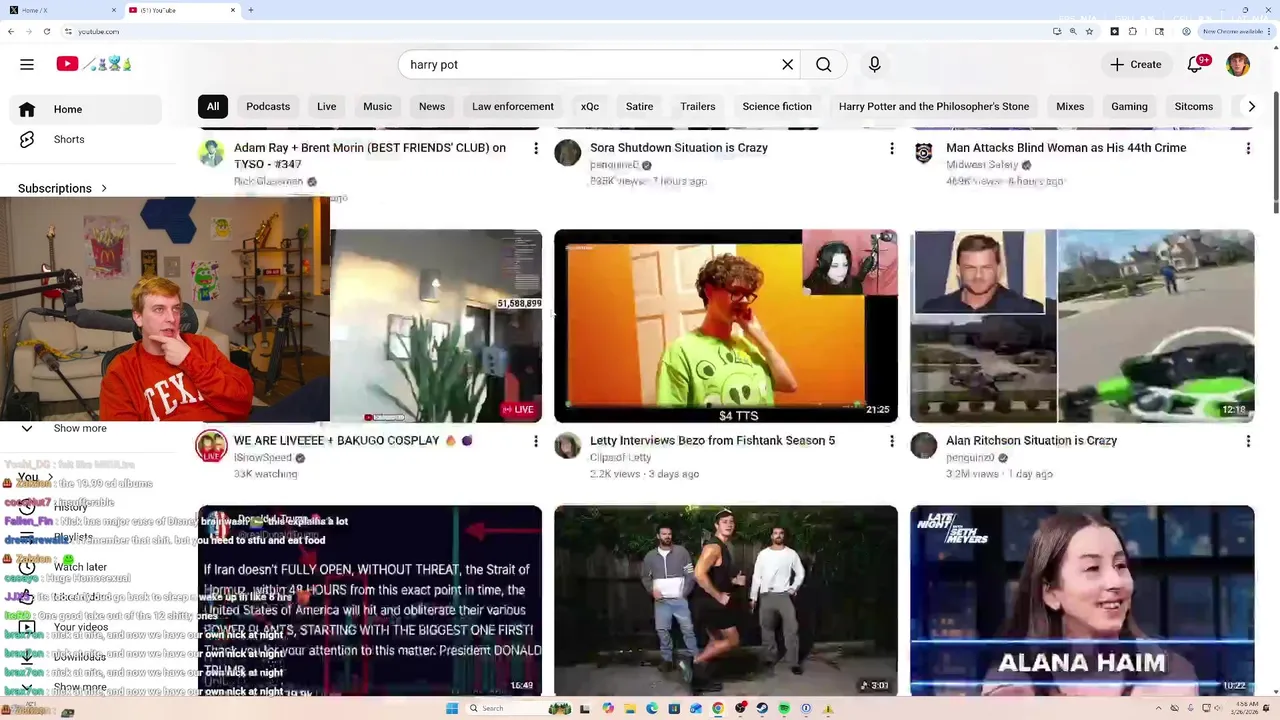Open Letty Interviews Bezo from Fishtank title
The width and height of the screenshot is (1280, 720).
(712, 440)
